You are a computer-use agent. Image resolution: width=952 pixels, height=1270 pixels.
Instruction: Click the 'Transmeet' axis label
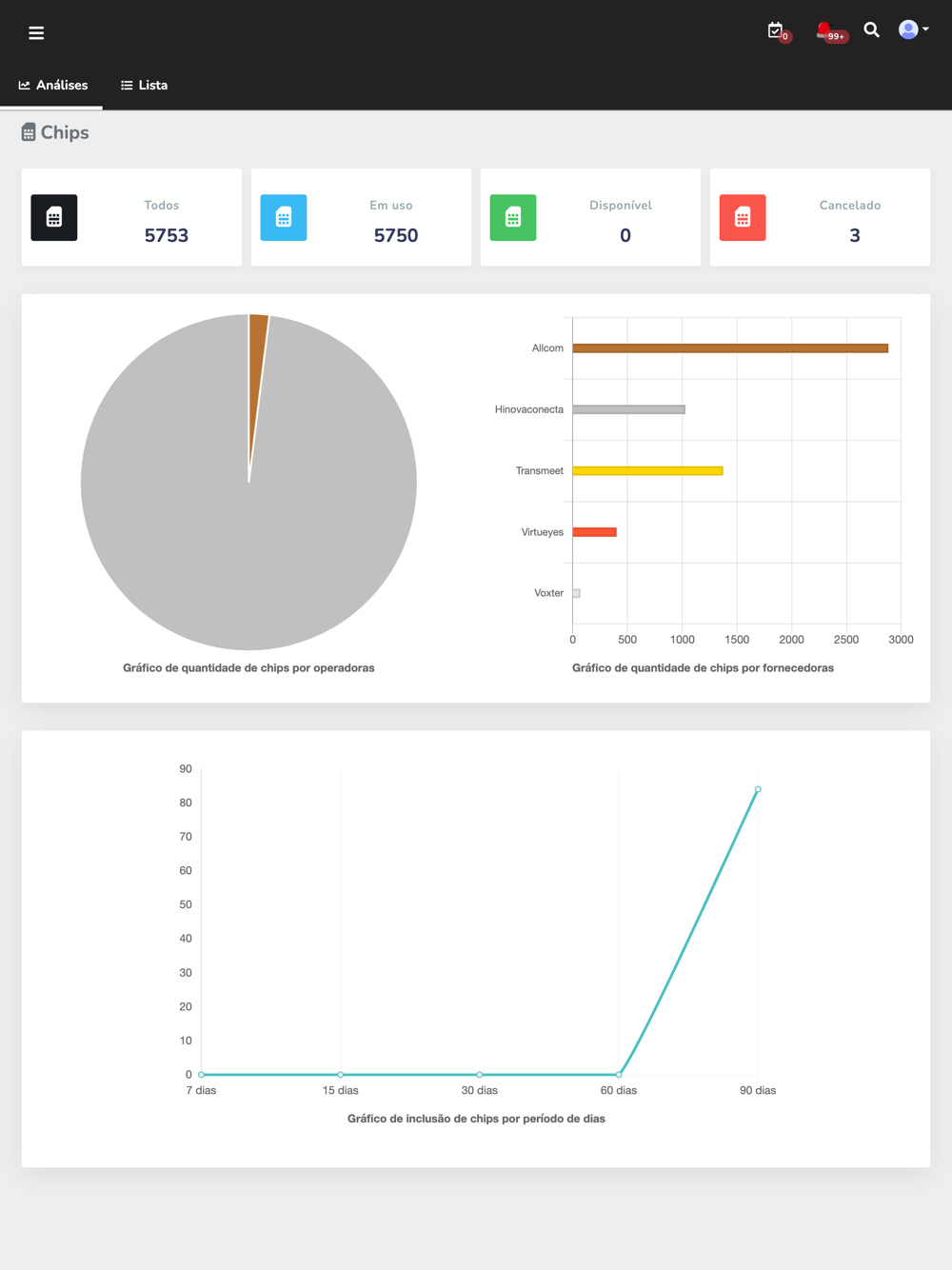coord(540,470)
